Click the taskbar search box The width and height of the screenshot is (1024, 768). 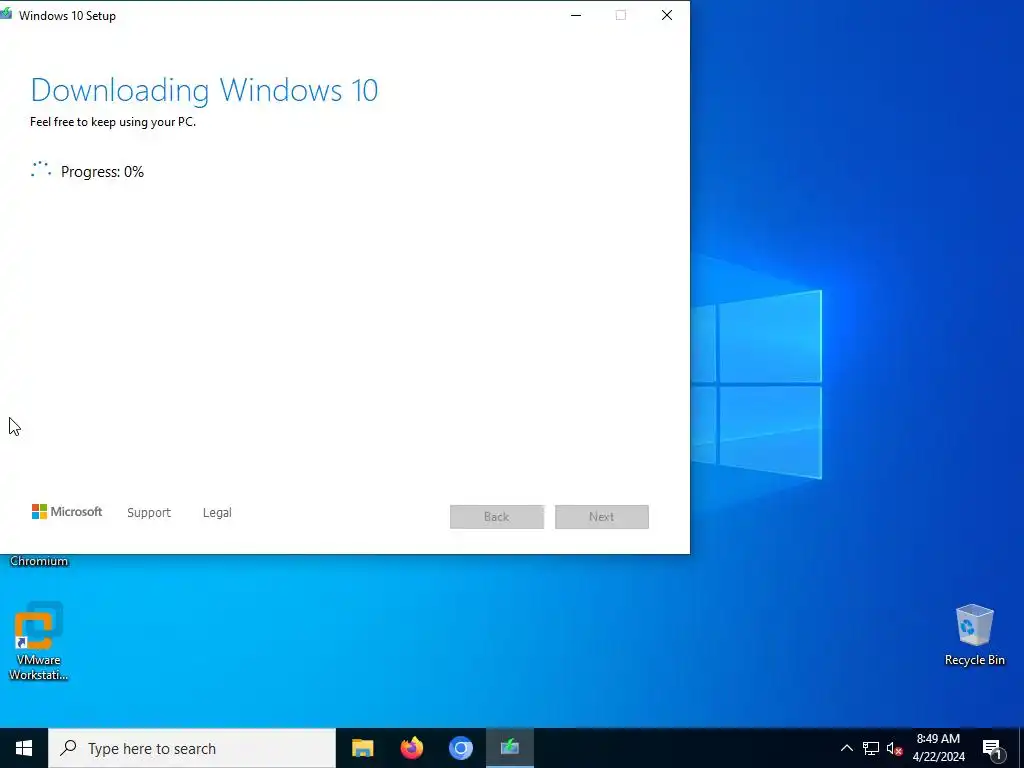[192, 748]
